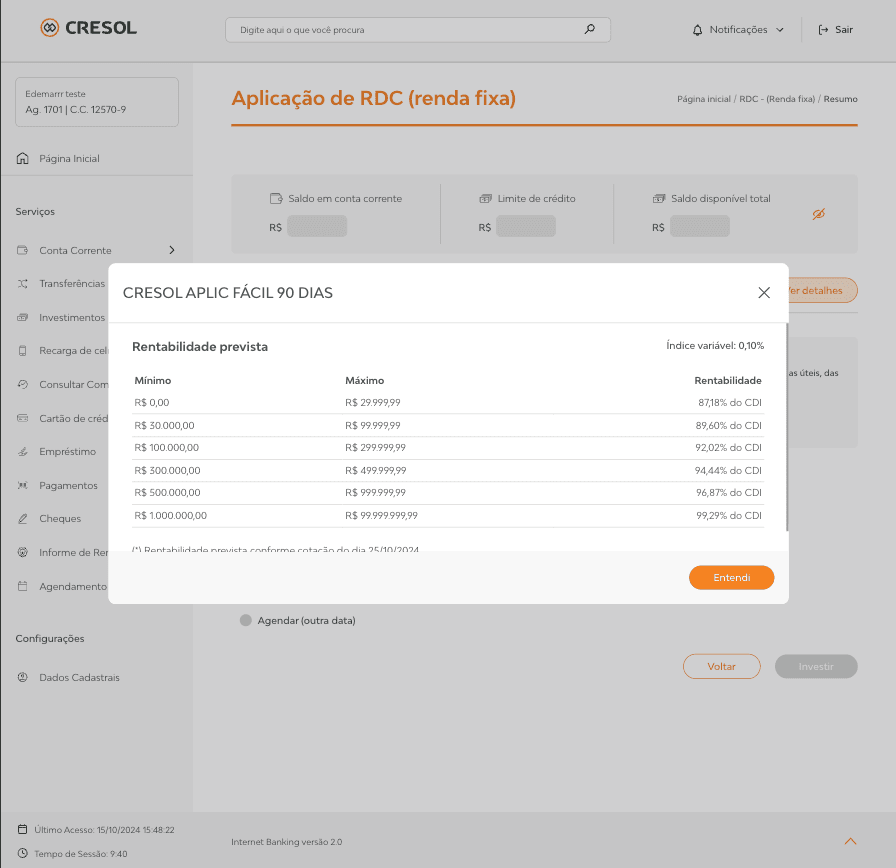This screenshot has height=868, width=896.
Task: Click the footer scroll-up chevron
Action: coord(850,841)
